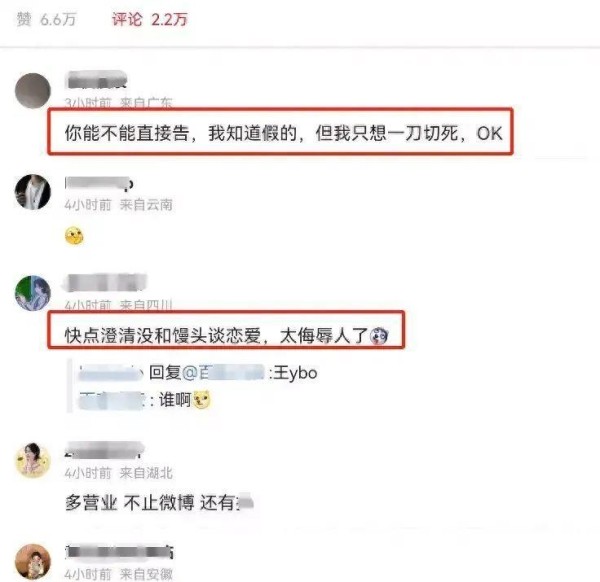The height and width of the screenshot is (582, 600).
Task: Open the reply containing 王ybo
Action: 198,372
